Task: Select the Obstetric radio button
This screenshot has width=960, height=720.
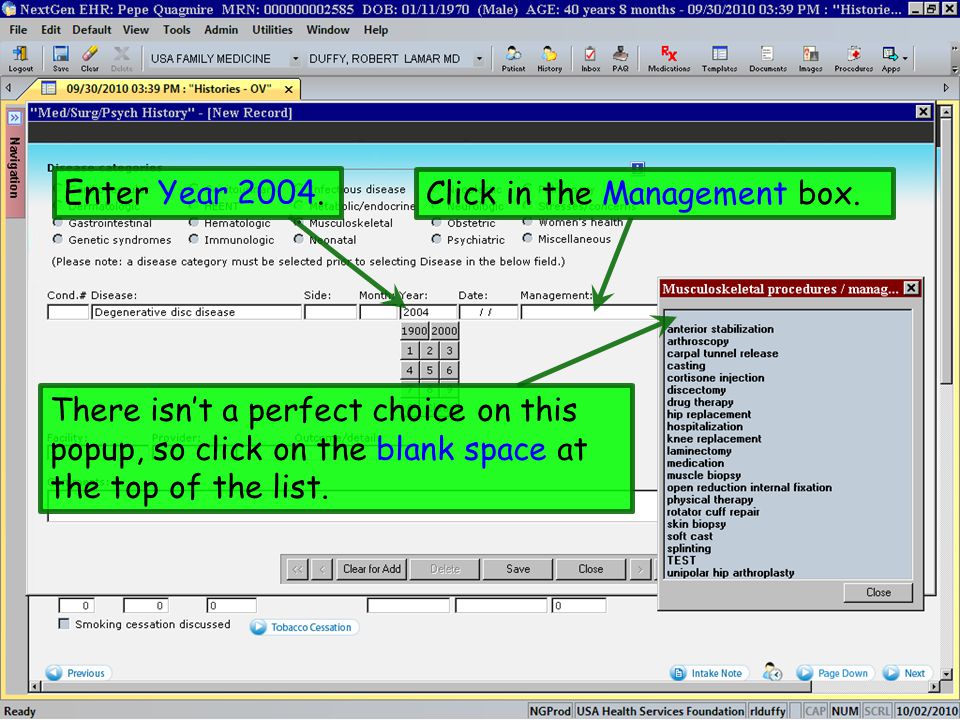Action: coord(436,222)
